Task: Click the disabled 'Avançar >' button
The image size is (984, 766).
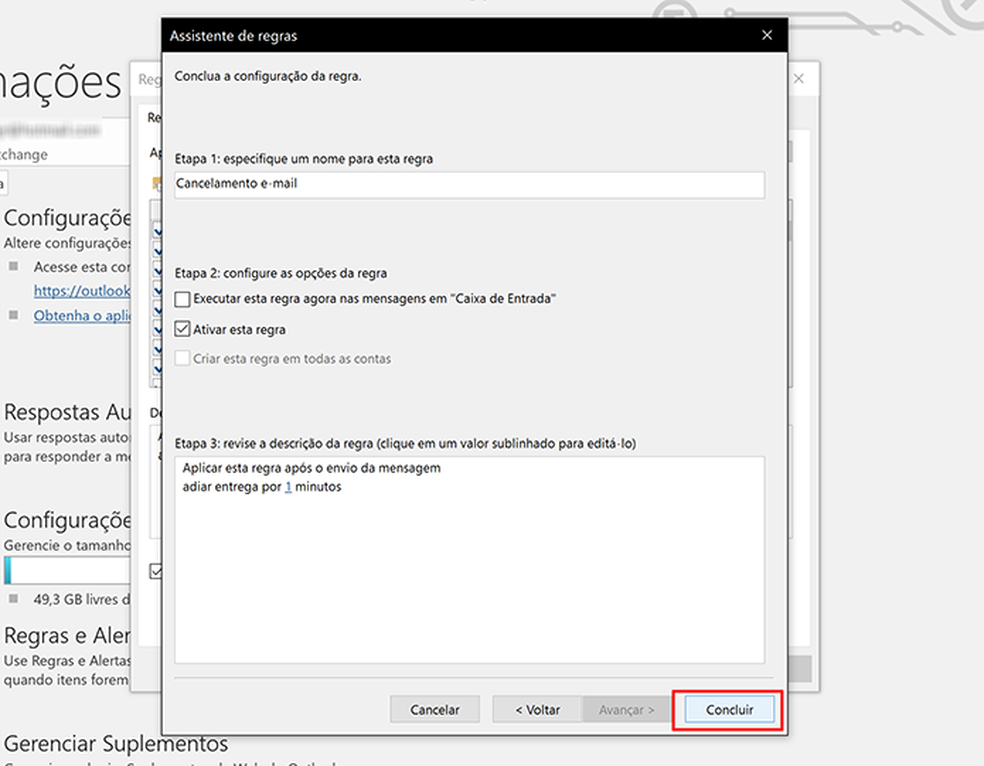Action: pos(626,709)
